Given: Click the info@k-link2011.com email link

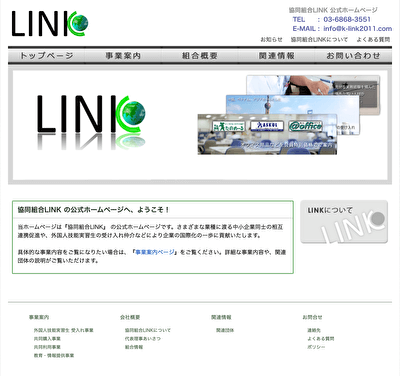Looking at the screenshot, I should (357, 29).
